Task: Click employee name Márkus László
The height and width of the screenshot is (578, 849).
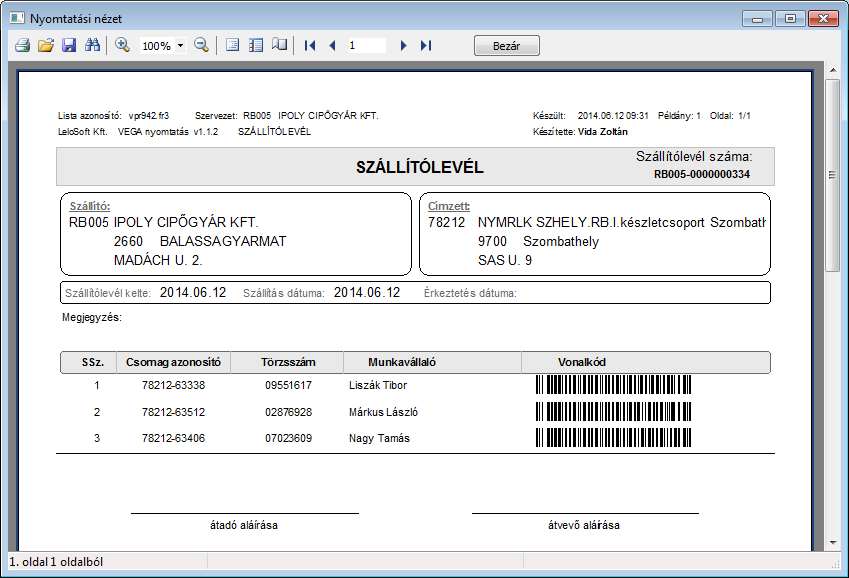Action: (383, 412)
